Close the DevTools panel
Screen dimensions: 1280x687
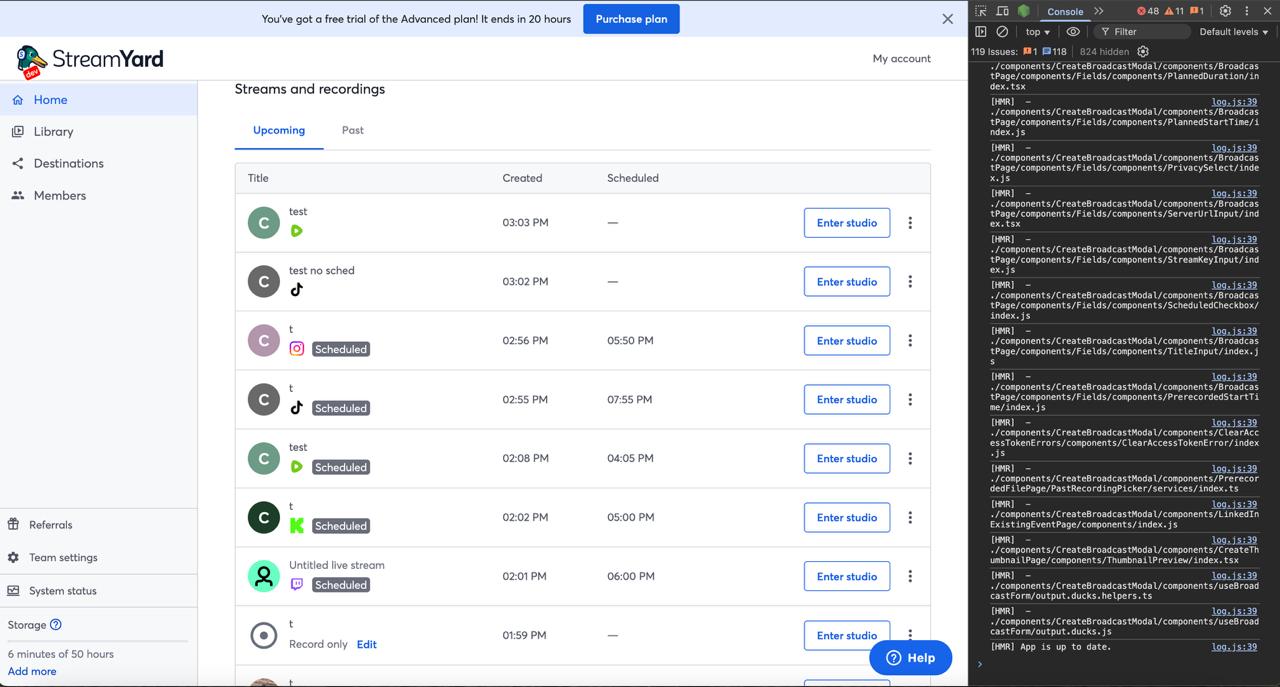click(x=1267, y=11)
